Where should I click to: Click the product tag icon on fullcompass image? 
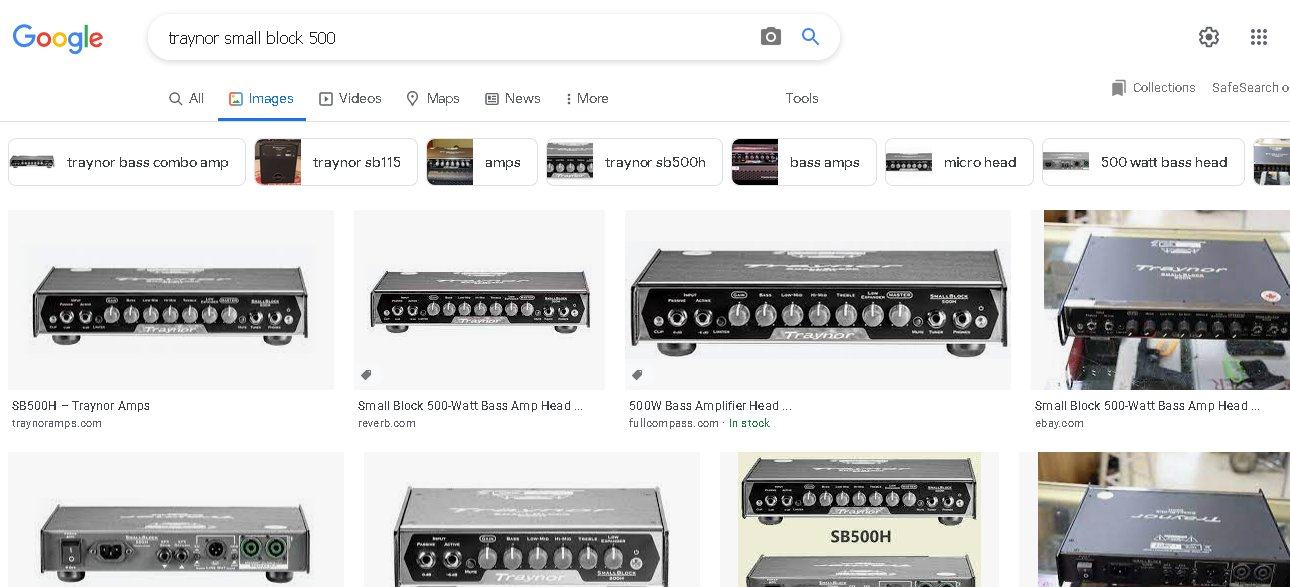(637, 375)
